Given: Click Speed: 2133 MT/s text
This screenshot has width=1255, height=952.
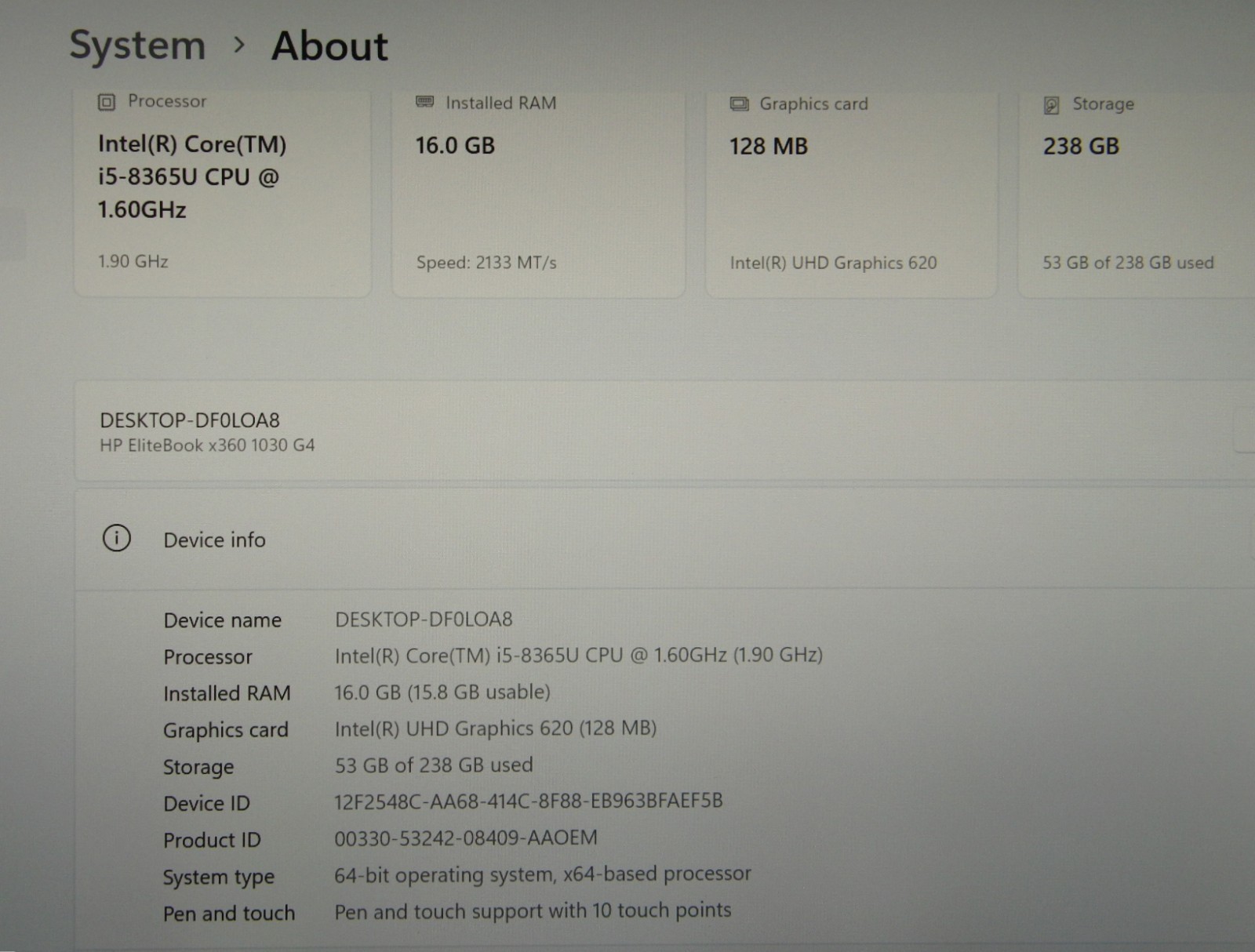Looking at the screenshot, I should pos(486,263).
